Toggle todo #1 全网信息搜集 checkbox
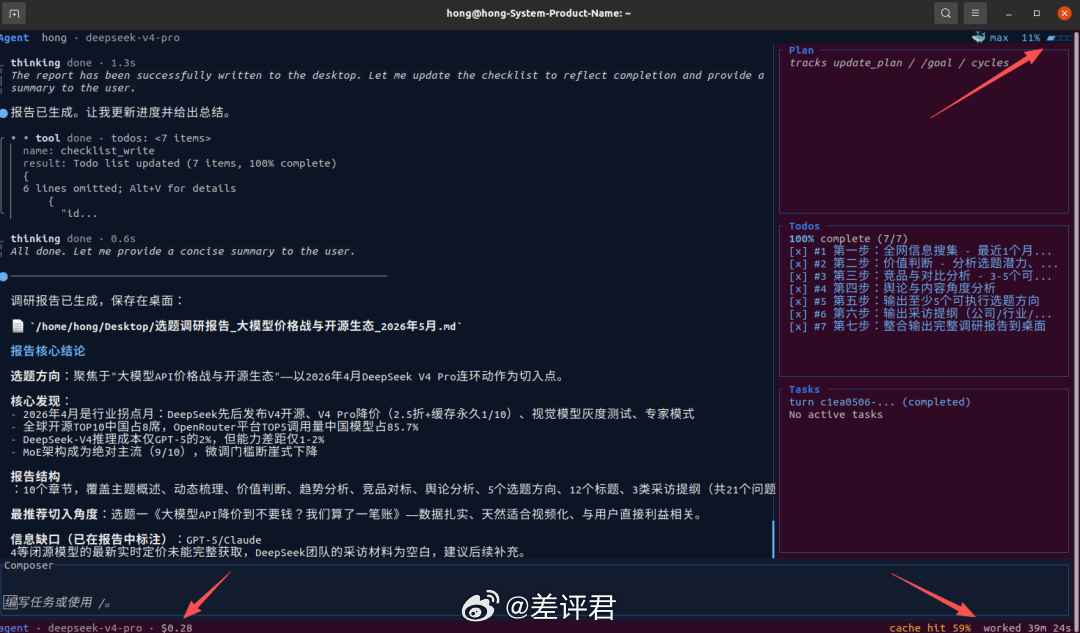The height and width of the screenshot is (633, 1080). coord(798,251)
